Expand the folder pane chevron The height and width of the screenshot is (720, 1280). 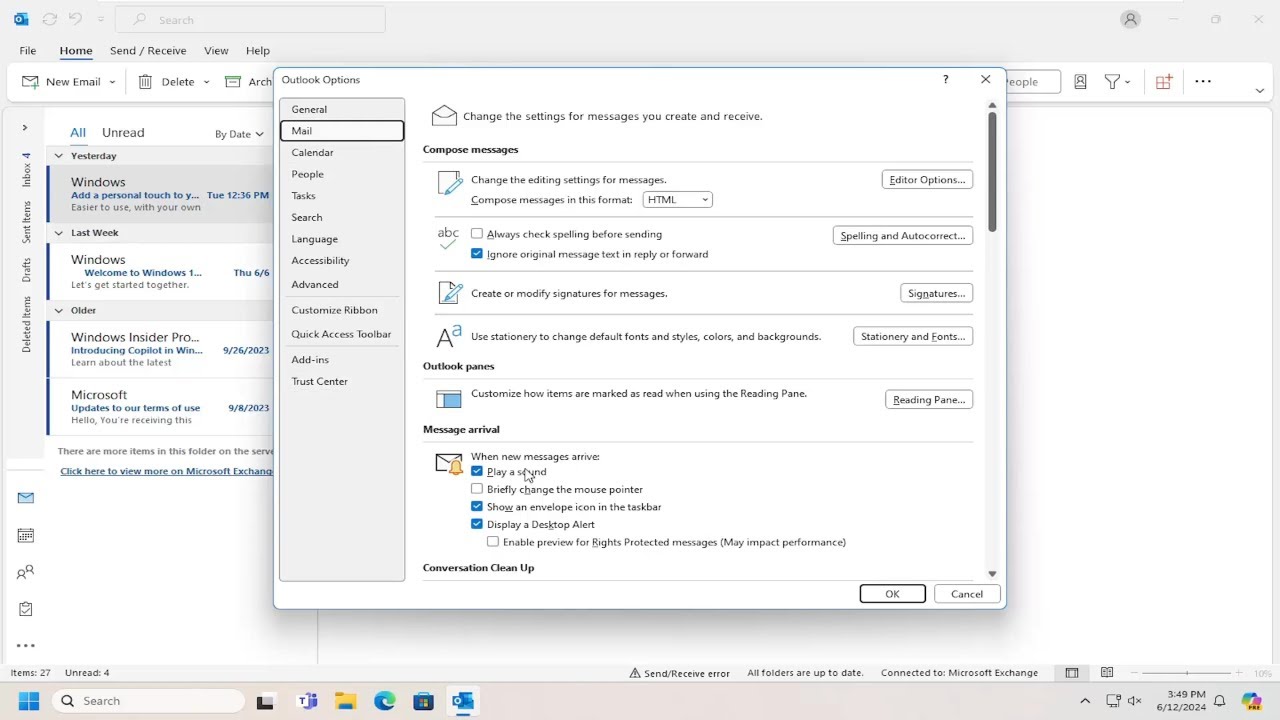pos(25,128)
